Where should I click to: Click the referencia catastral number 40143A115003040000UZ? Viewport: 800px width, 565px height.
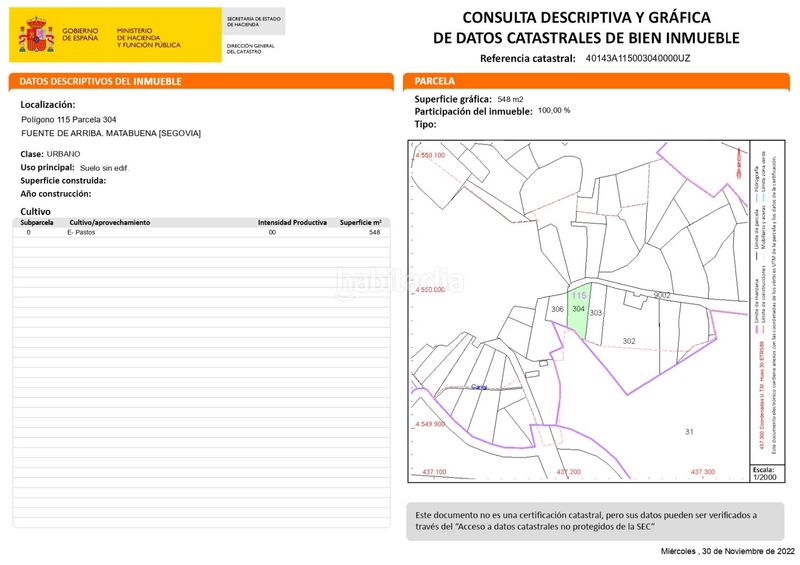pyautogui.click(x=638, y=58)
